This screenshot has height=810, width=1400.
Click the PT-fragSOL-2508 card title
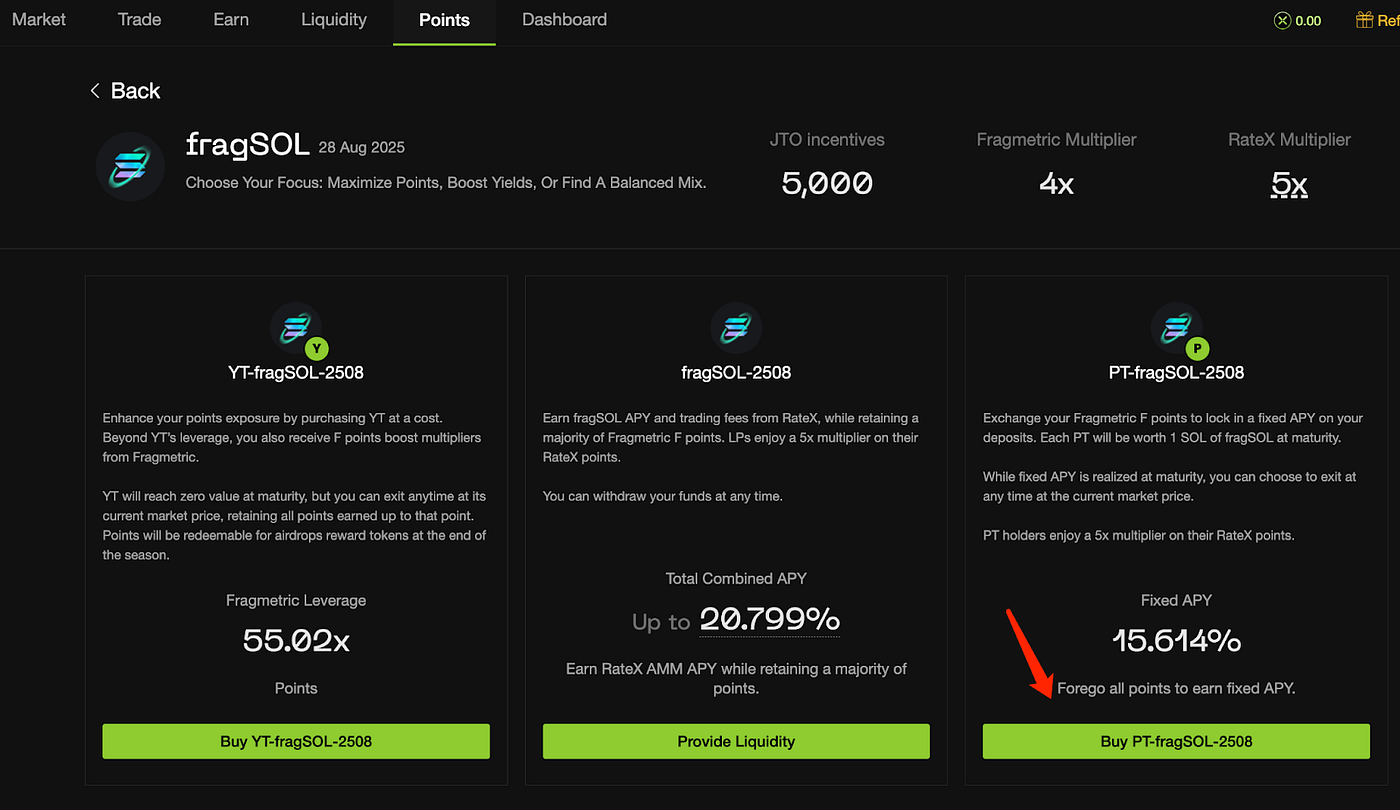click(x=1176, y=373)
